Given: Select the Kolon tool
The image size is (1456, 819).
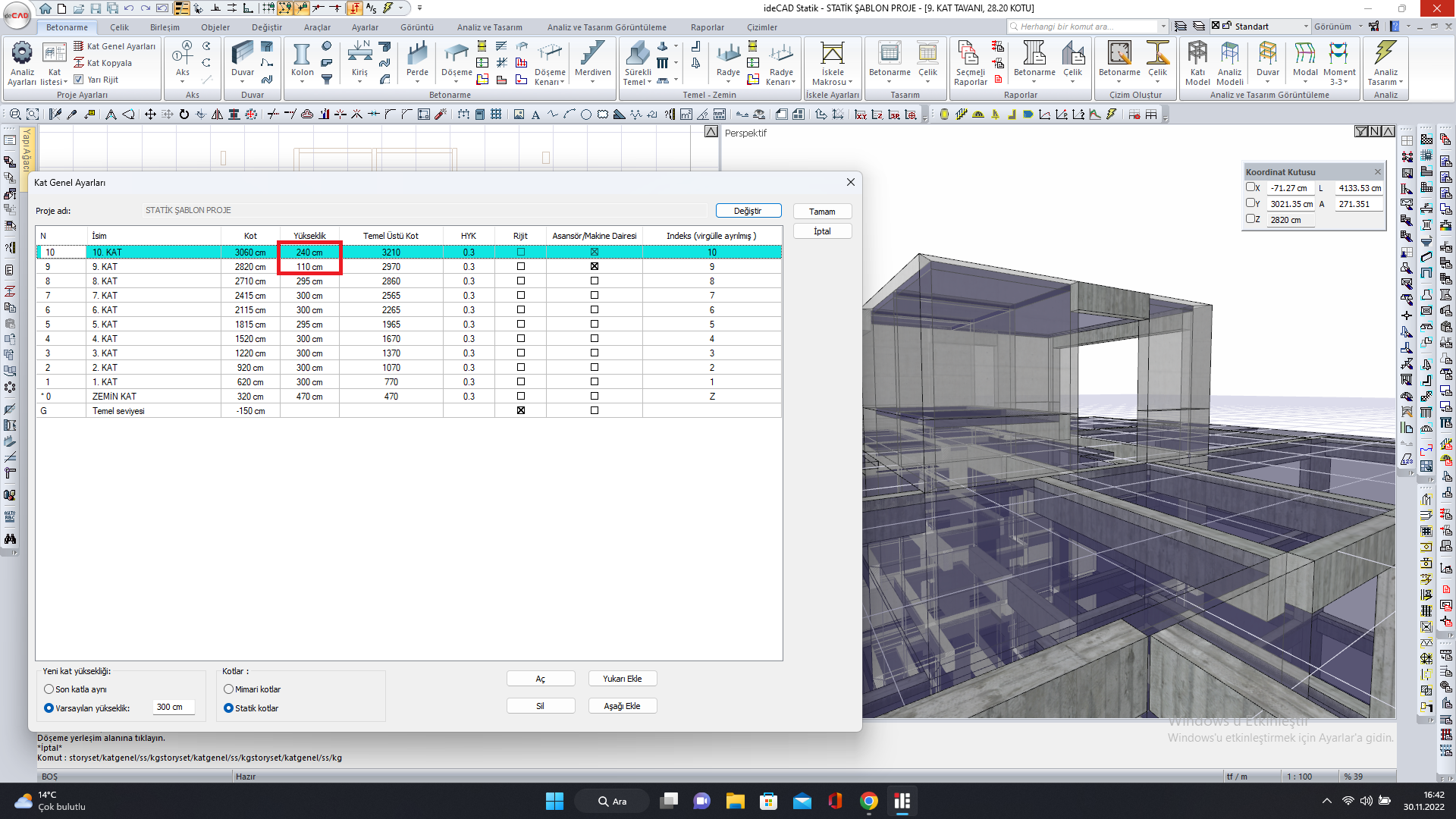Looking at the screenshot, I should [x=302, y=62].
